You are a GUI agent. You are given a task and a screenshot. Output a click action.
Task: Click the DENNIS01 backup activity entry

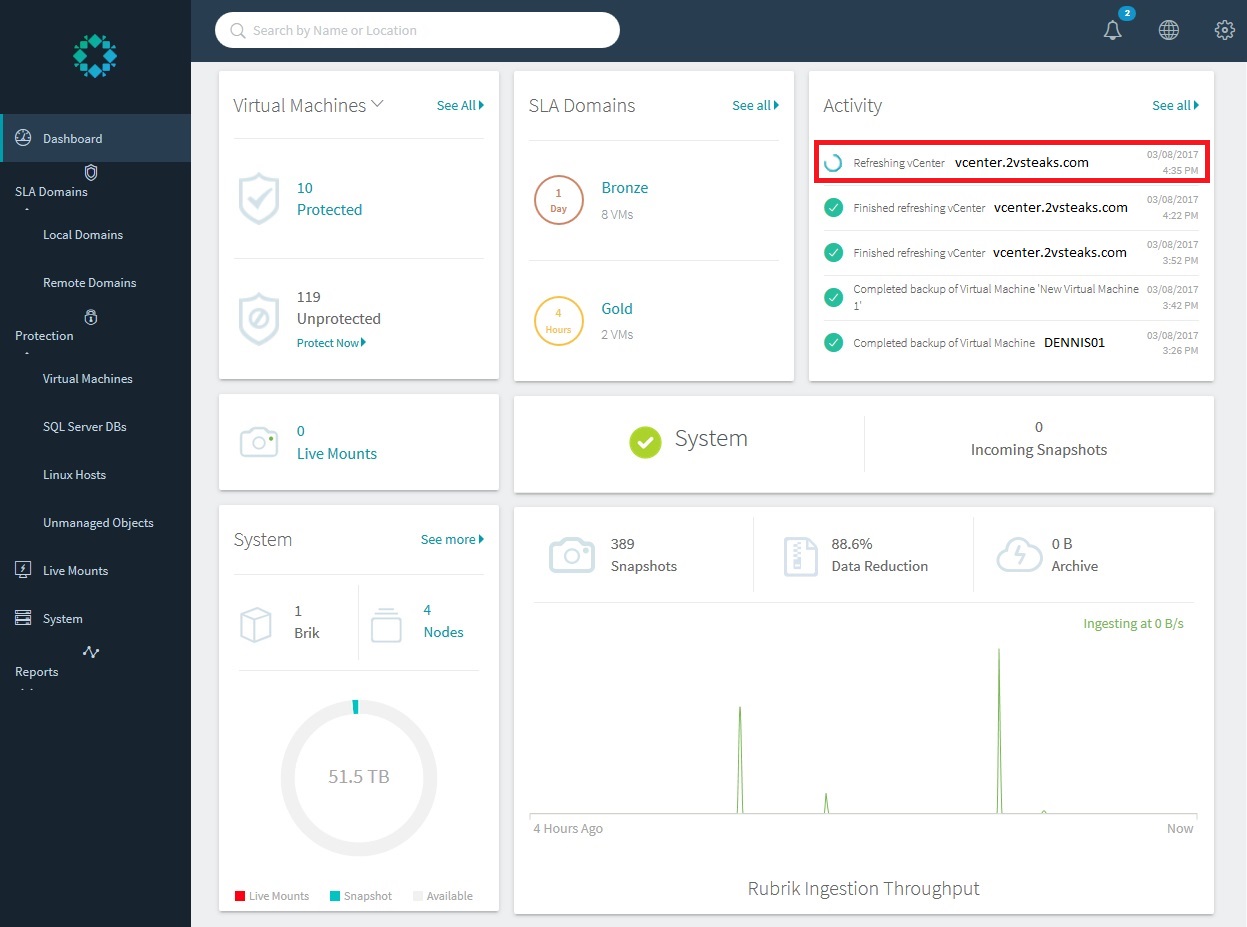tap(1011, 343)
